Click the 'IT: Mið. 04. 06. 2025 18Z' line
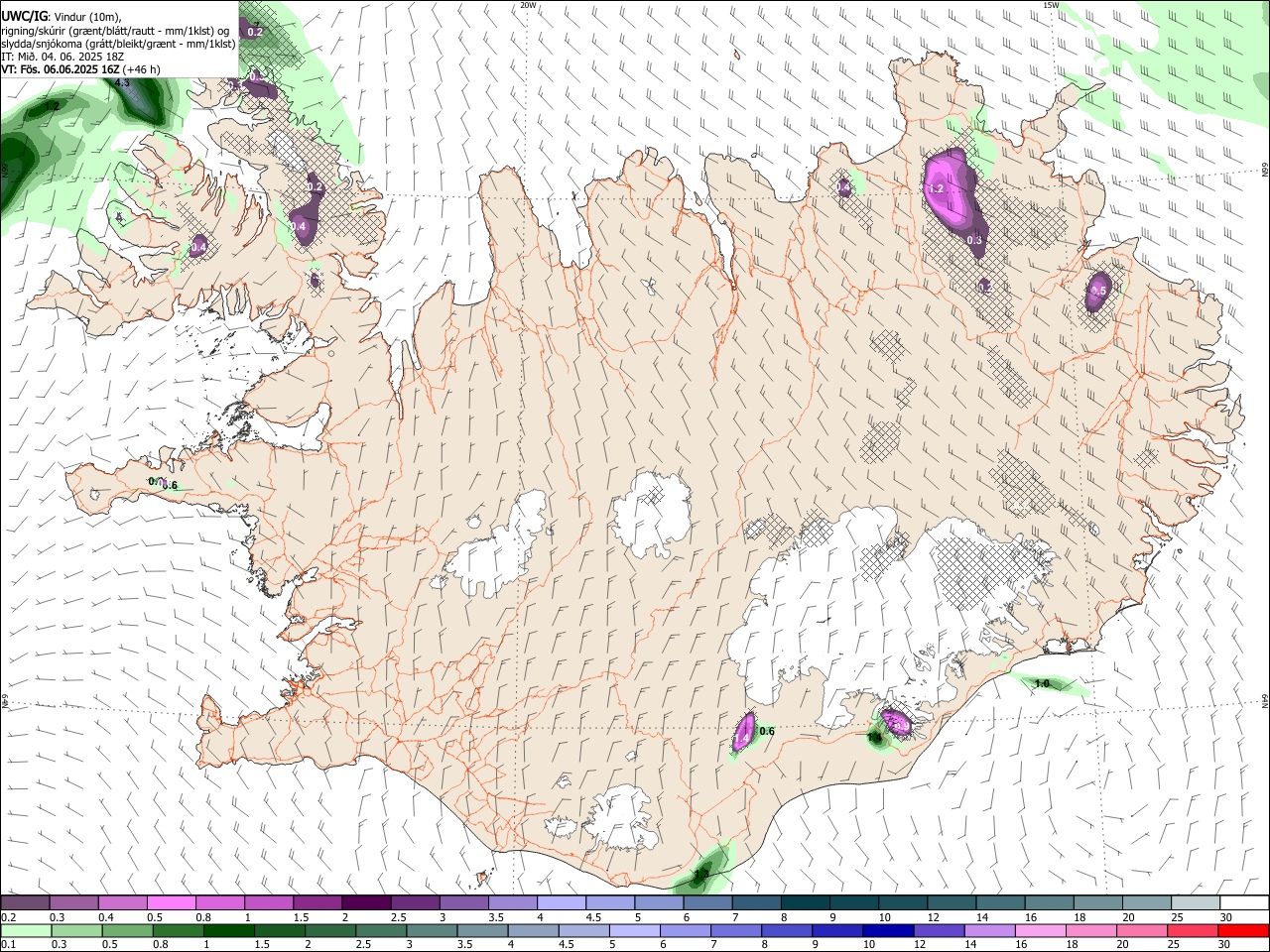Image resolution: width=1270 pixels, height=952 pixels. pyautogui.click(x=63, y=57)
